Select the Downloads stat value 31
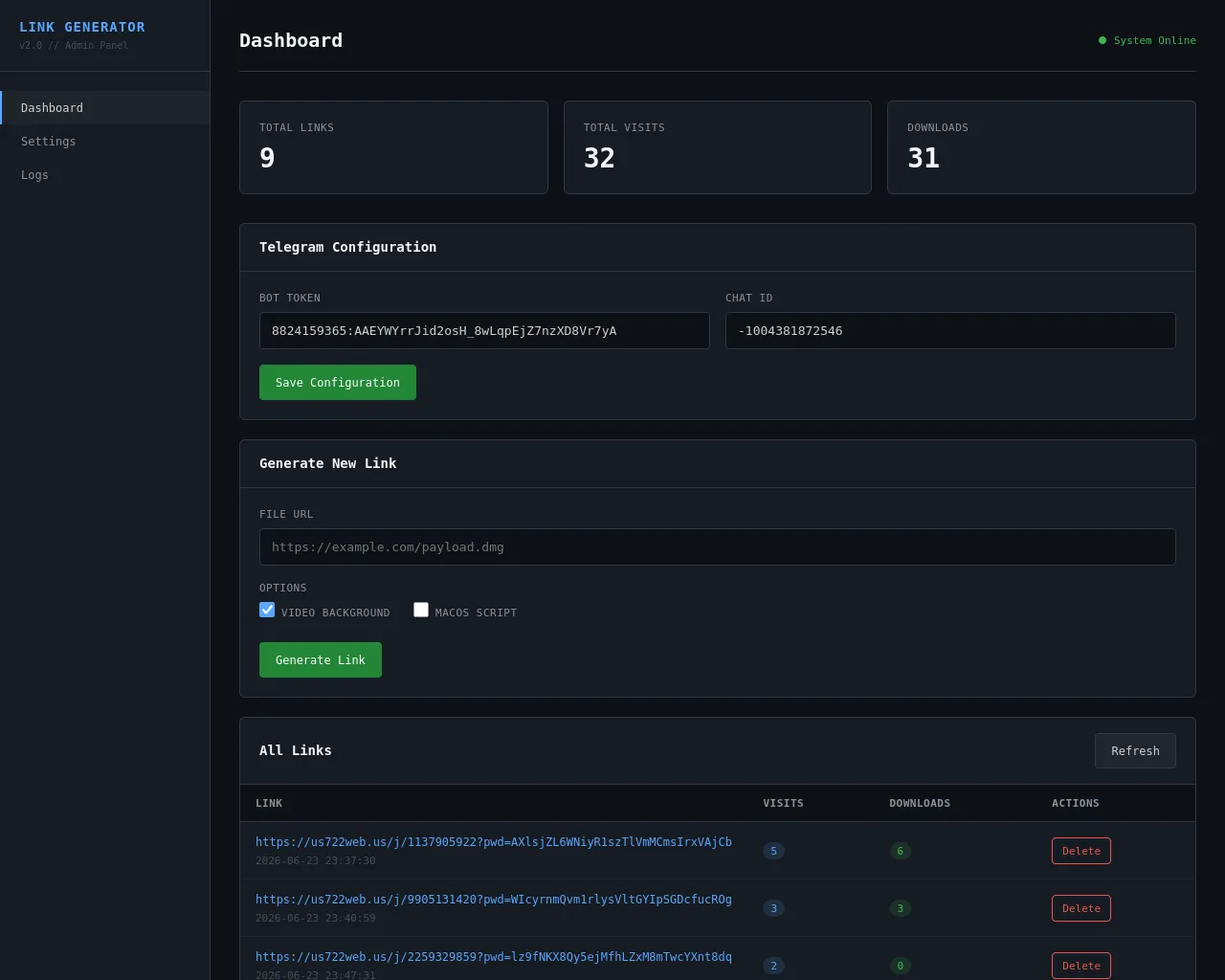 (924, 158)
